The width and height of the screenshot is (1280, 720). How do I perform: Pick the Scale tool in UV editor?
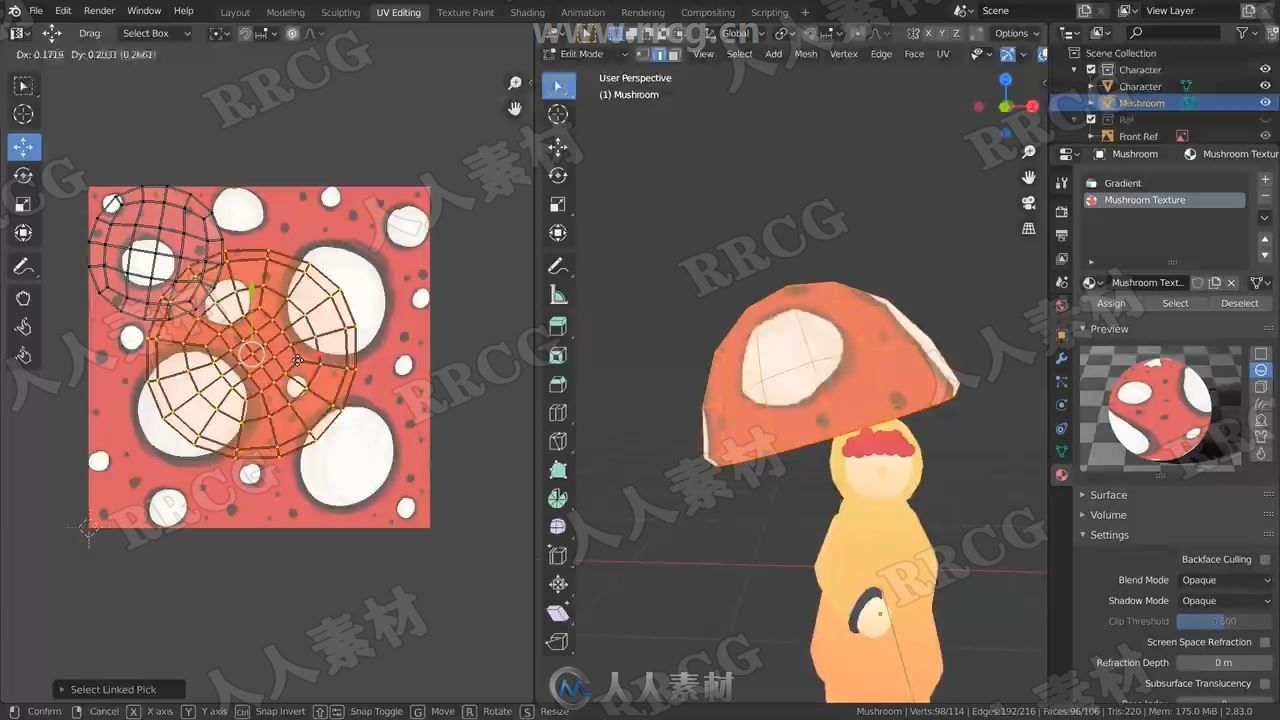24,204
